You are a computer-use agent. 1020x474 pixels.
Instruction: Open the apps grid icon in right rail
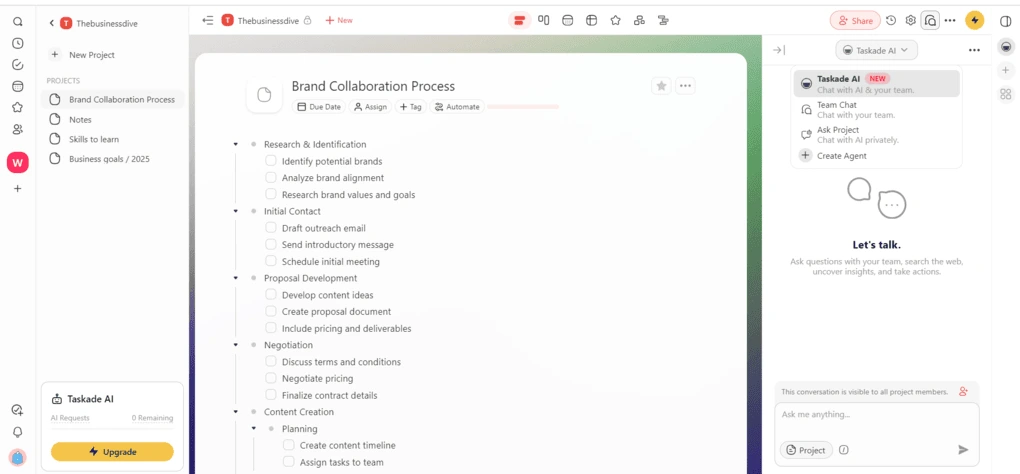(x=1006, y=94)
